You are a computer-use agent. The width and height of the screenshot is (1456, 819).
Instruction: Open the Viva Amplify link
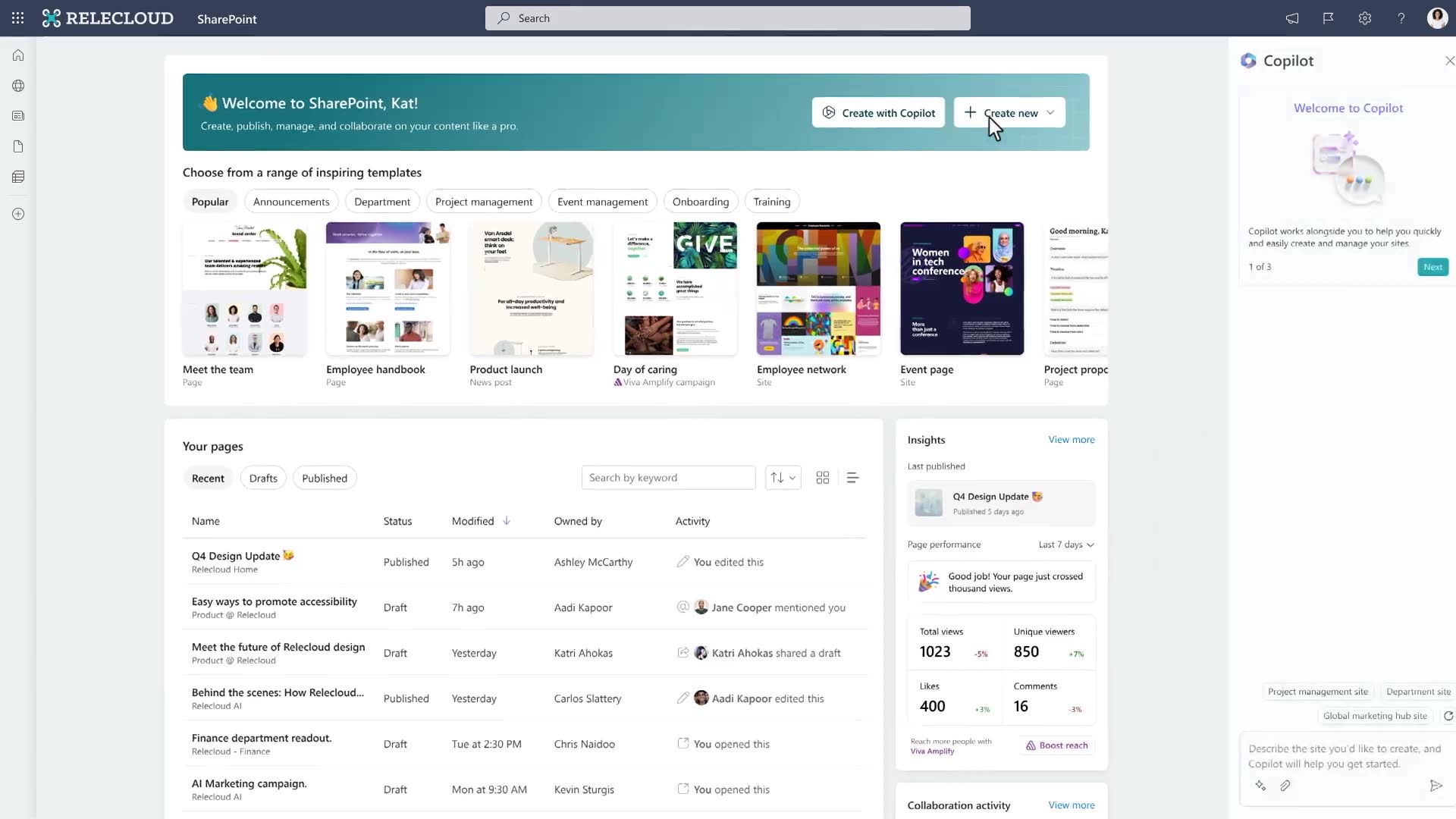point(932,752)
